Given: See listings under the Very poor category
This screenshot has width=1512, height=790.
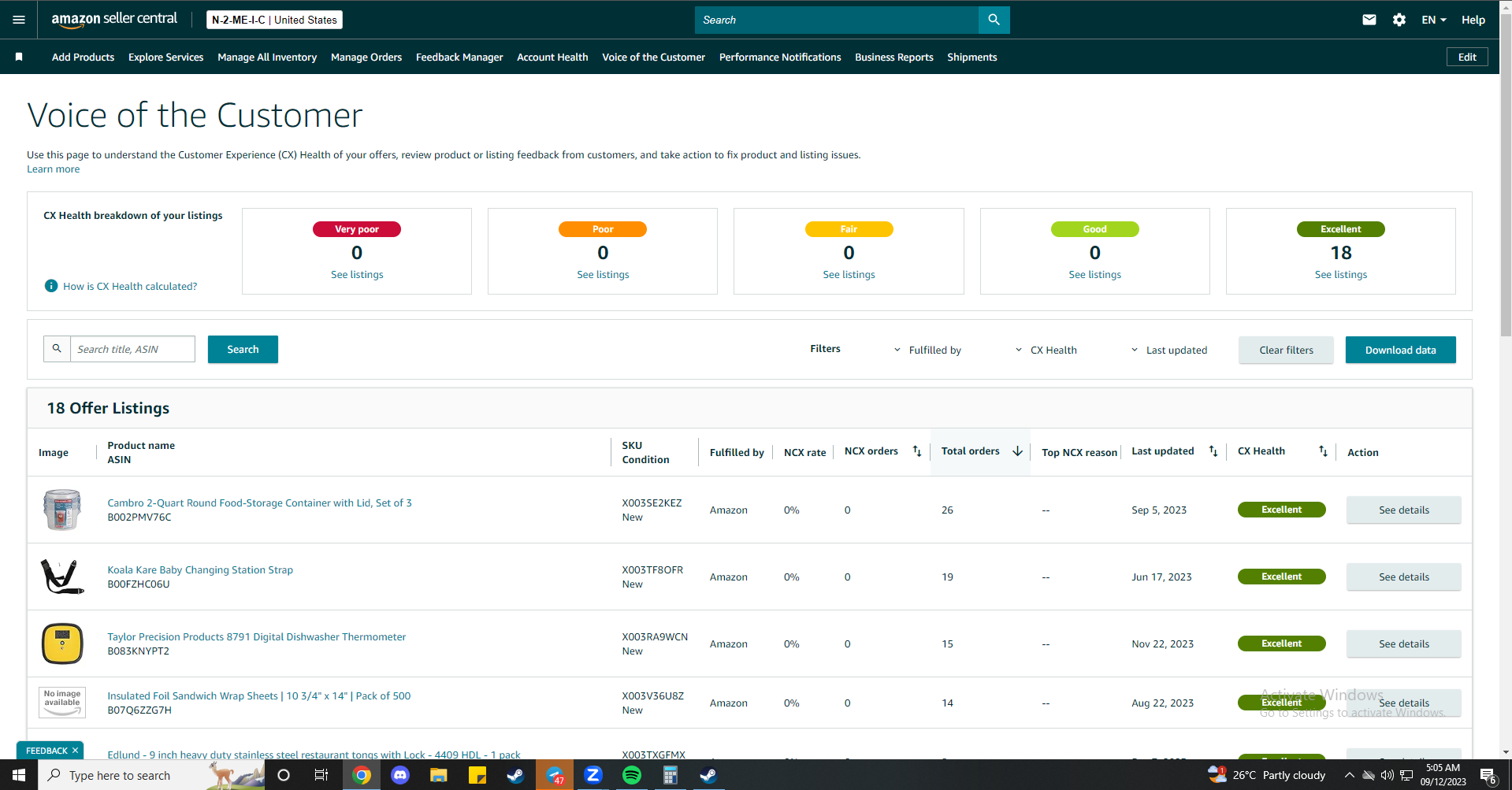Looking at the screenshot, I should click(x=357, y=274).
